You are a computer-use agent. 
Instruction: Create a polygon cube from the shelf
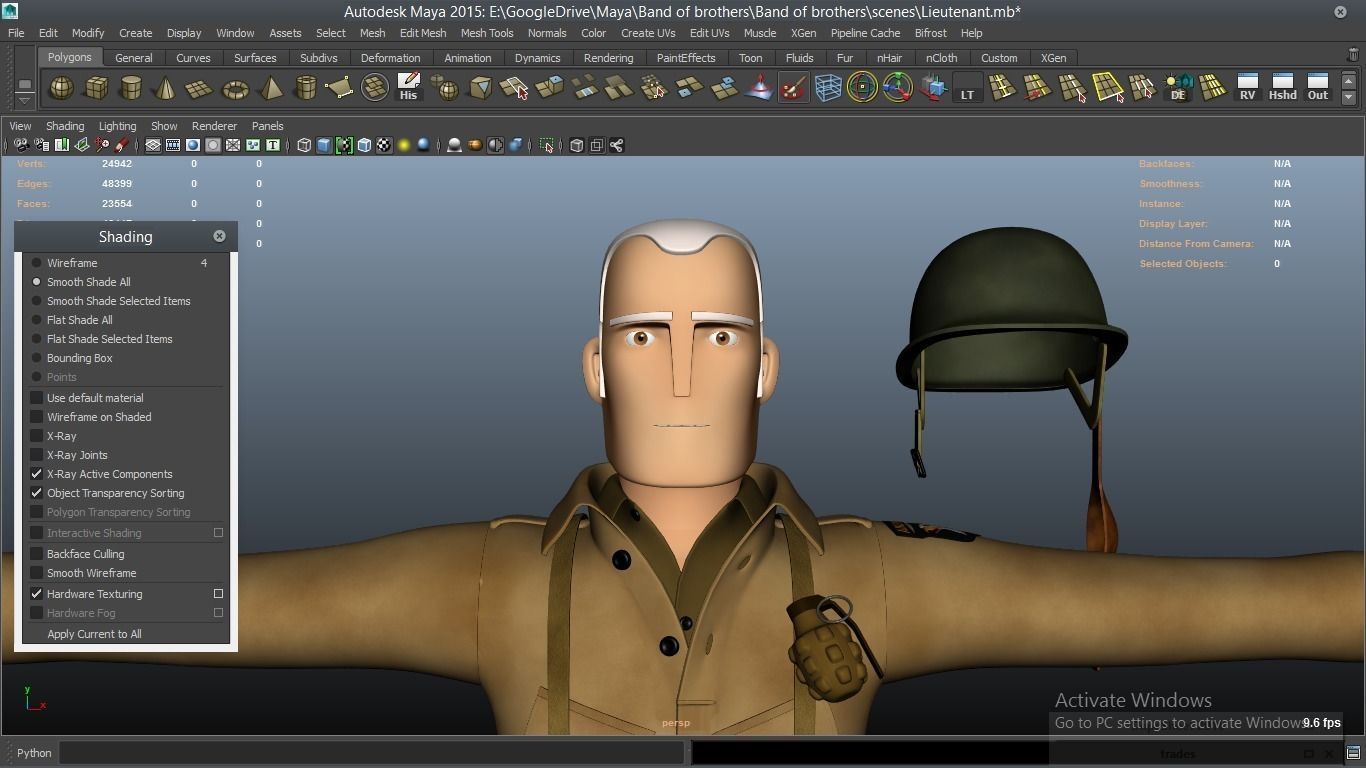pos(96,88)
